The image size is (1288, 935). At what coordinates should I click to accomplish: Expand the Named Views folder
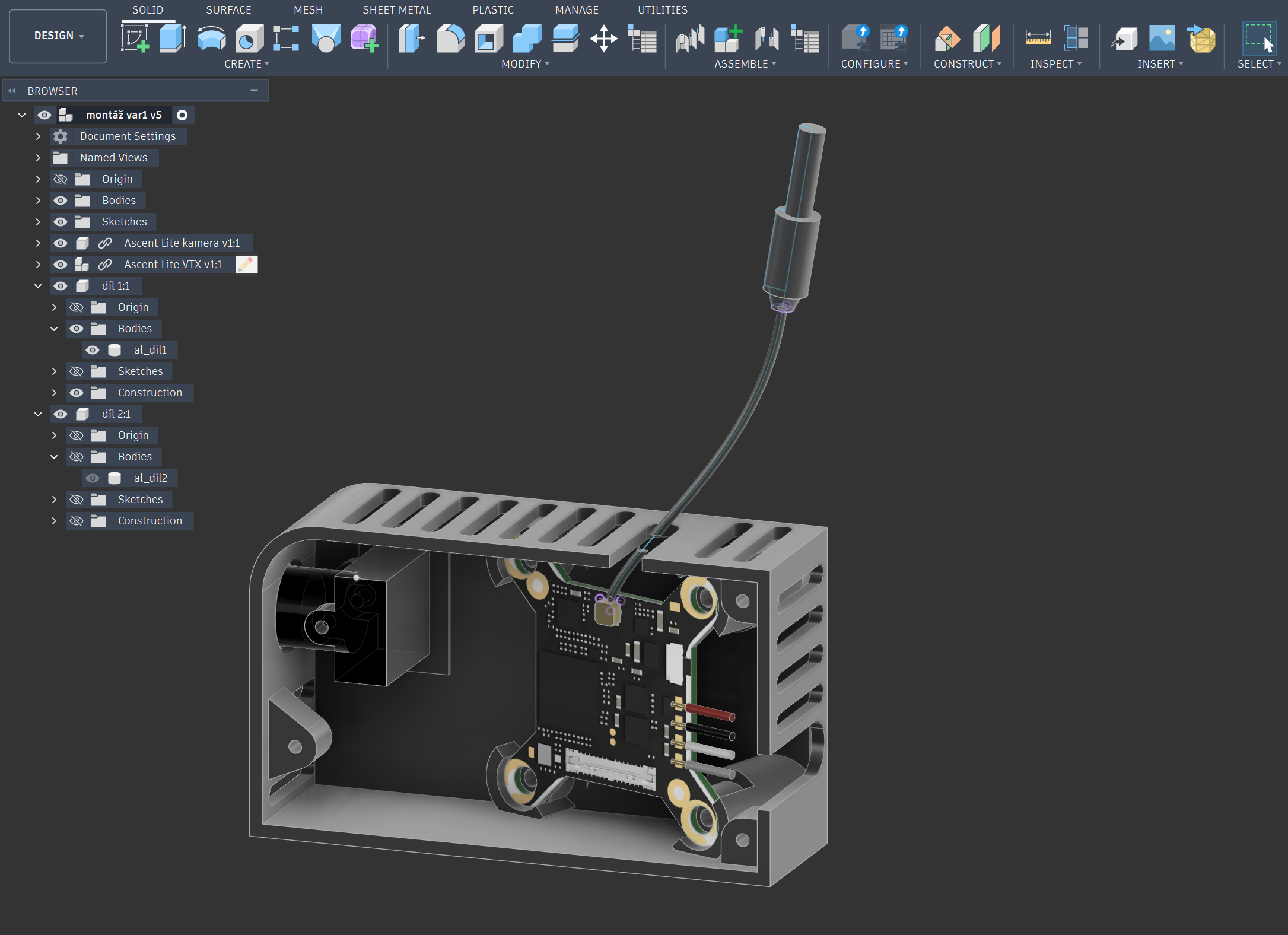(38, 158)
